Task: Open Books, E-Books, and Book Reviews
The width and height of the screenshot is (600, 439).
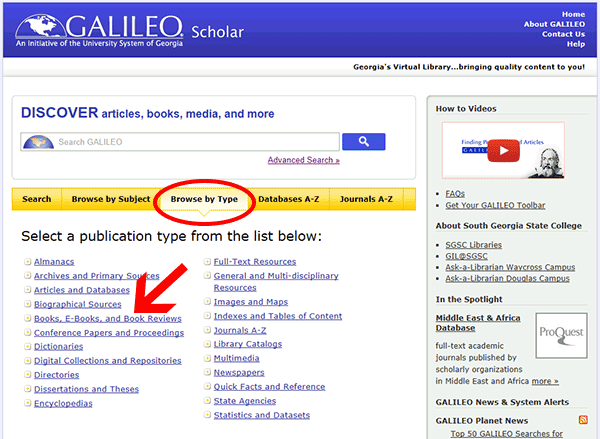Action: [x=108, y=318]
